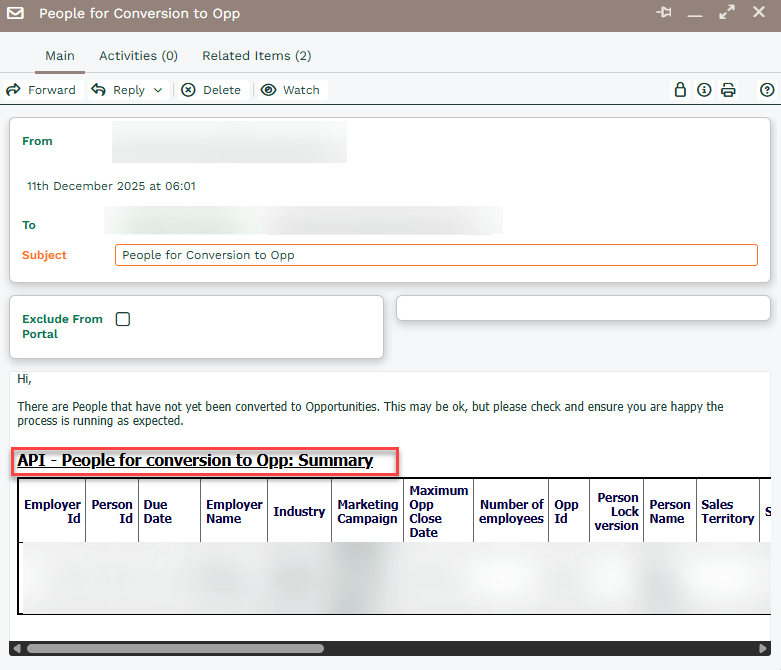Image resolution: width=781 pixels, height=670 pixels.
Task: Delete this email message
Action: tap(211, 90)
